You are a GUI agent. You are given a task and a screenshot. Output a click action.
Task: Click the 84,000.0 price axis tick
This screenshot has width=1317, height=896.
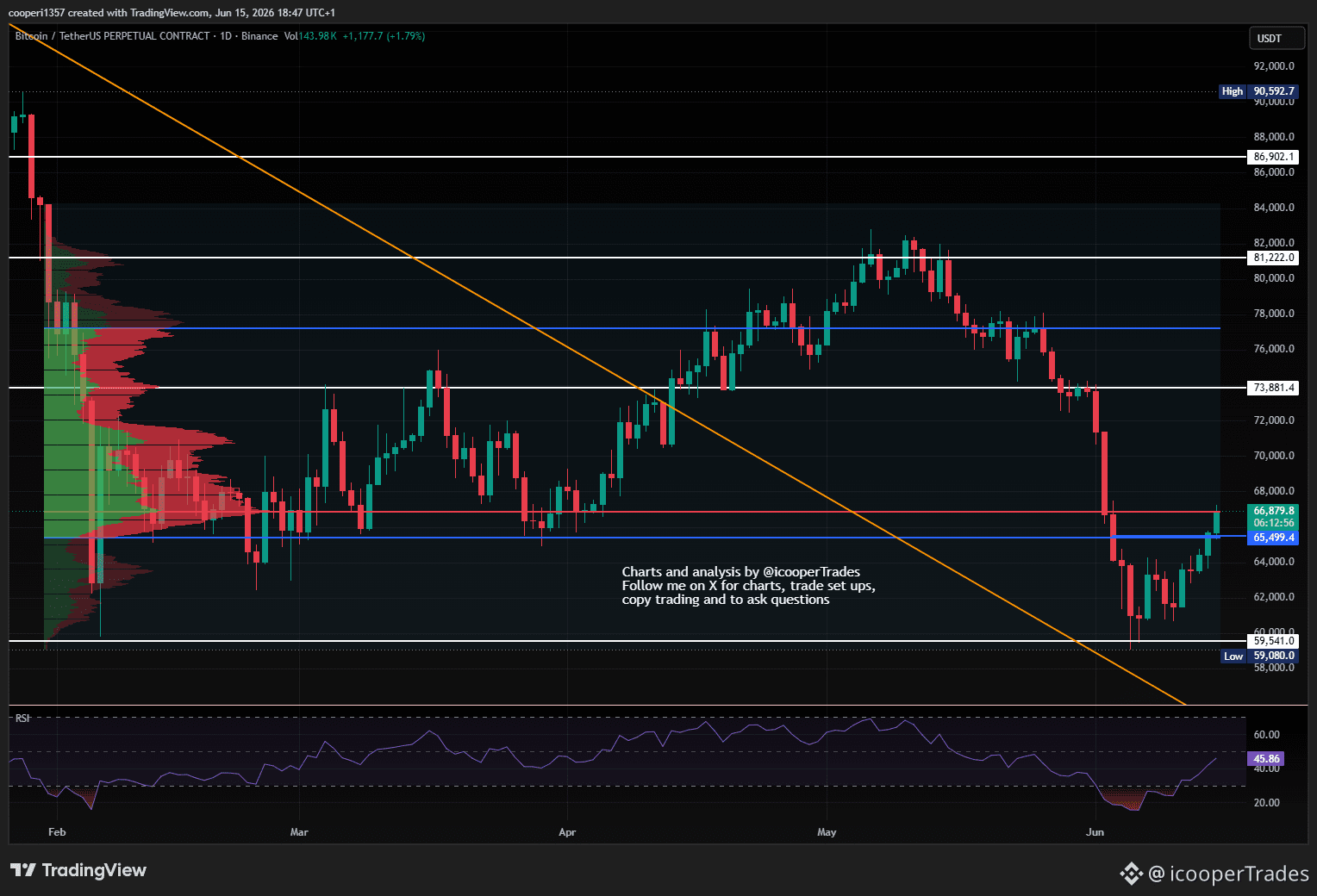pos(1274,208)
